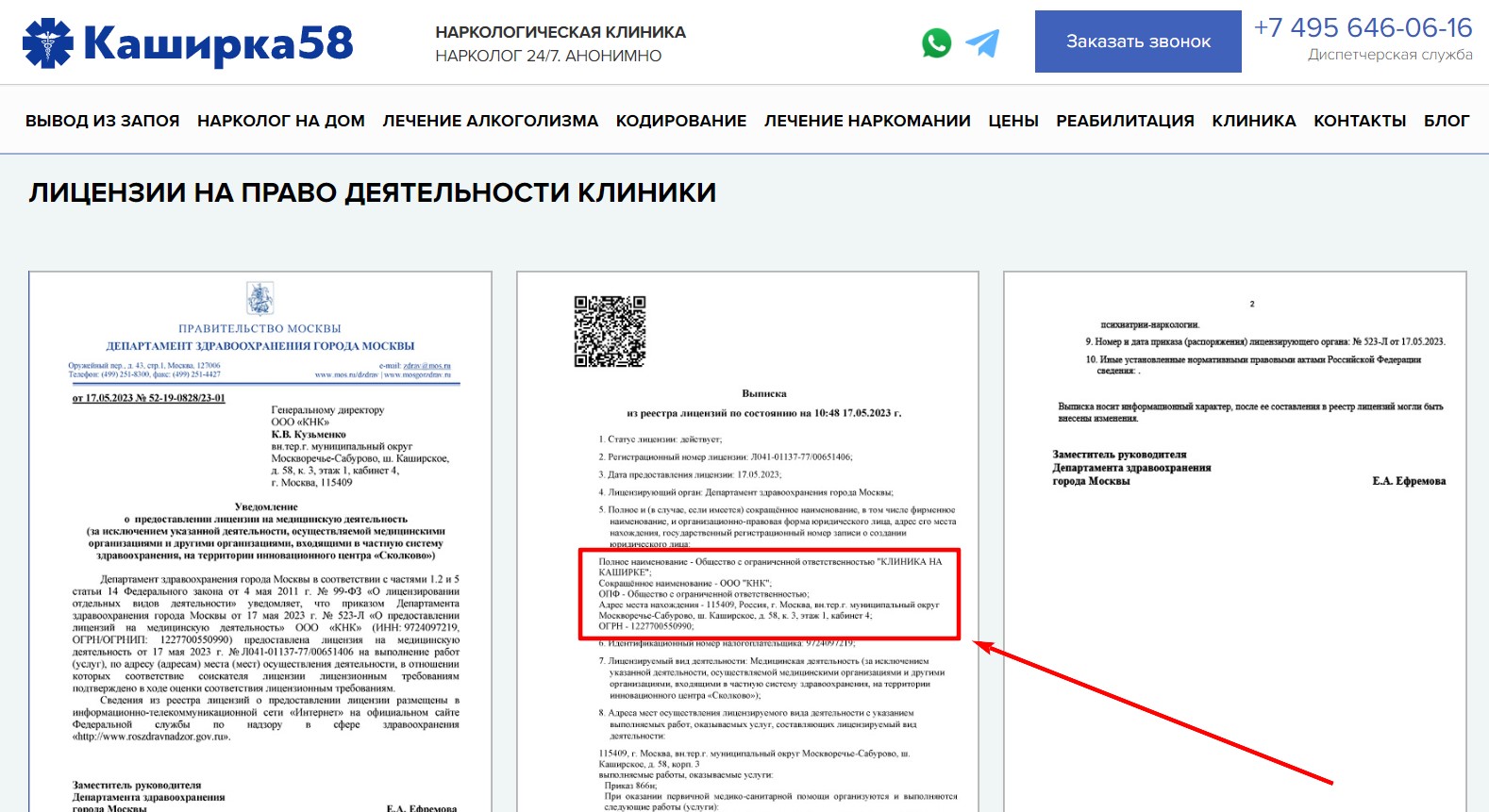Open the Блог section
This screenshot has height=812, width=1489.
(x=1446, y=121)
